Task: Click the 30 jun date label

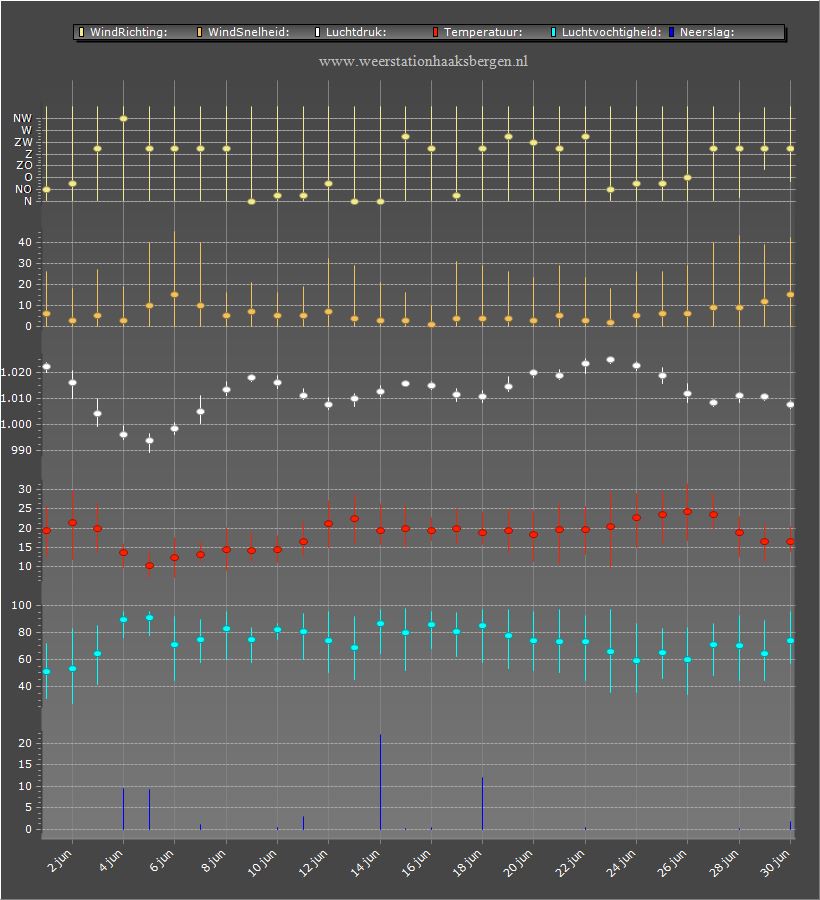Action: 775,864
